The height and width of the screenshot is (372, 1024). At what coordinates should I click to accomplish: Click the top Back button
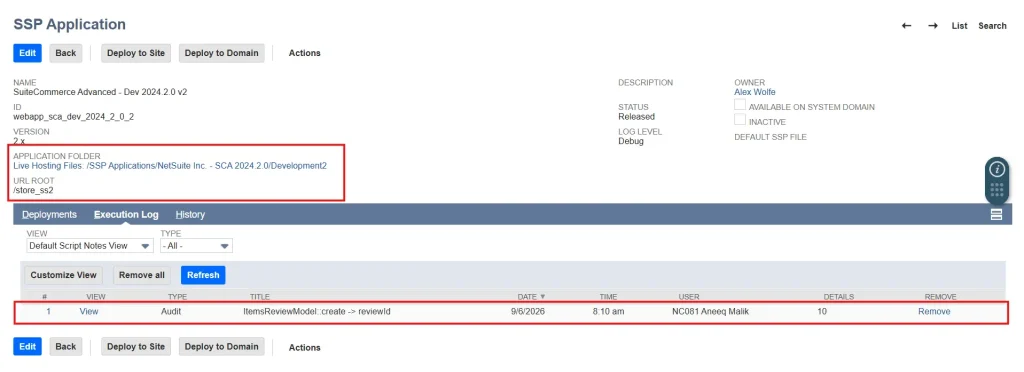[x=65, y=53]
